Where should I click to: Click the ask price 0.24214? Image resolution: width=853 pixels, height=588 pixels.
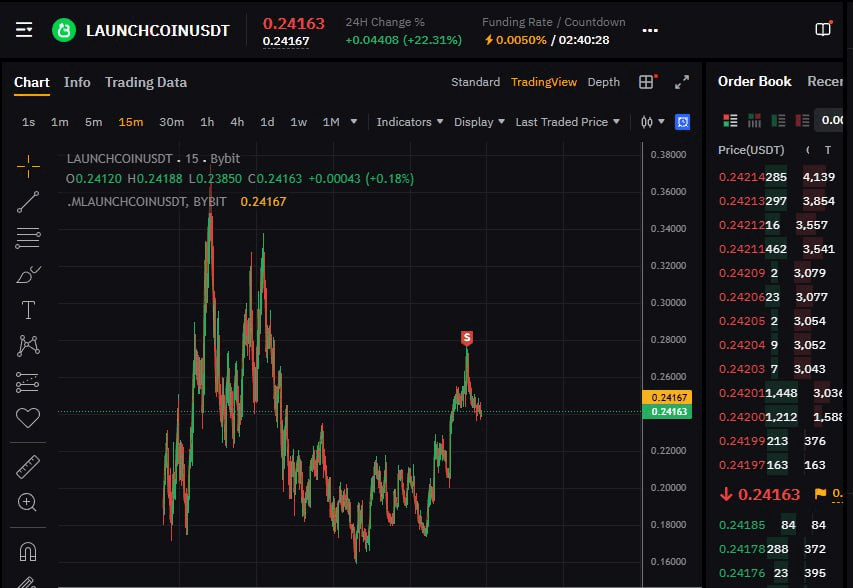pos(741,177)
